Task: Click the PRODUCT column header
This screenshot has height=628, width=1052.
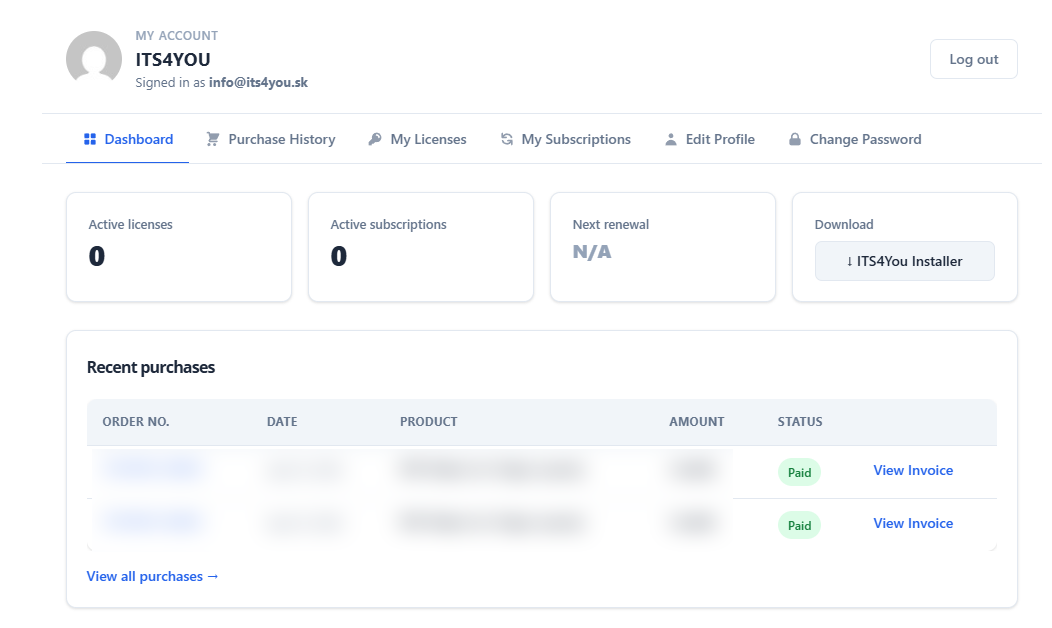Action: click(x=428, y=421)
